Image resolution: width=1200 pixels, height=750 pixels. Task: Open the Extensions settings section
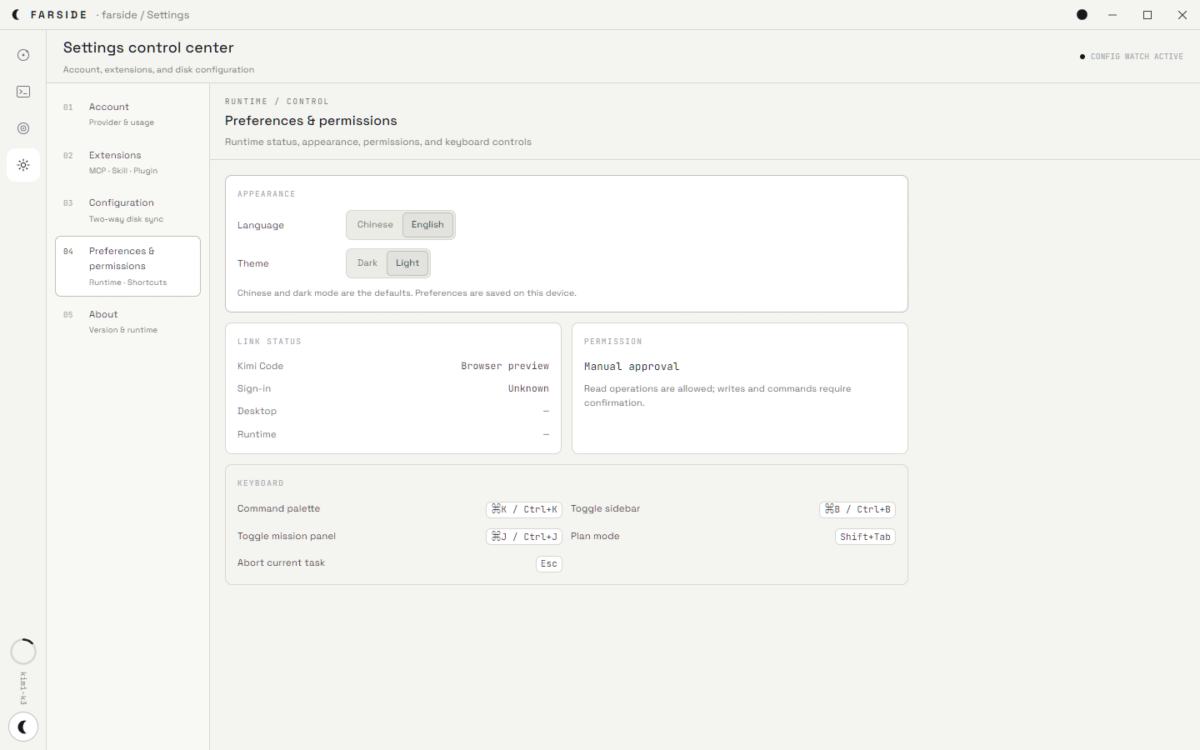128,162
